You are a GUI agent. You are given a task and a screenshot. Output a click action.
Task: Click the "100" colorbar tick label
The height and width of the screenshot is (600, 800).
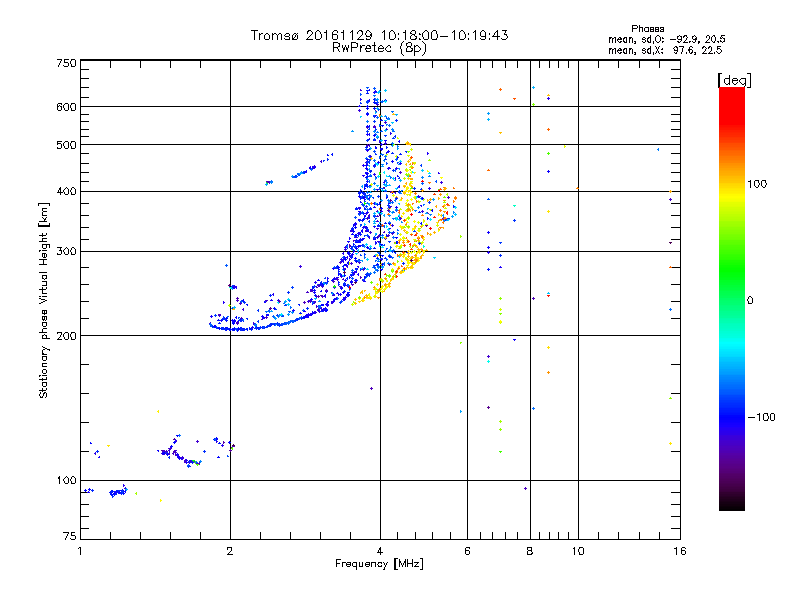click(757, 184)
